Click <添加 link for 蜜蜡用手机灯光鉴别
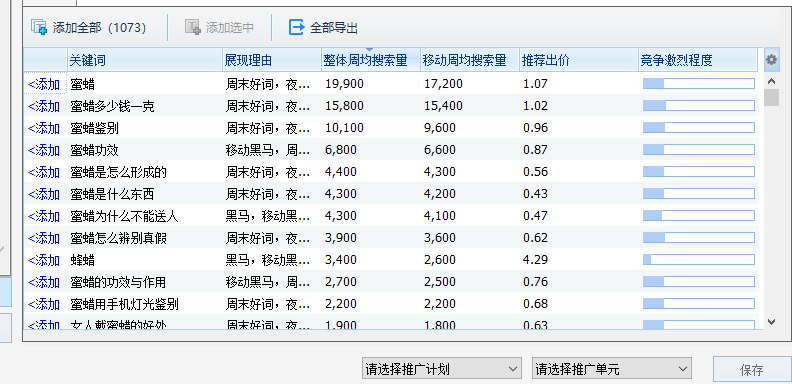Image resolution: width=792 pixels, height=384 pixels. 44,304
